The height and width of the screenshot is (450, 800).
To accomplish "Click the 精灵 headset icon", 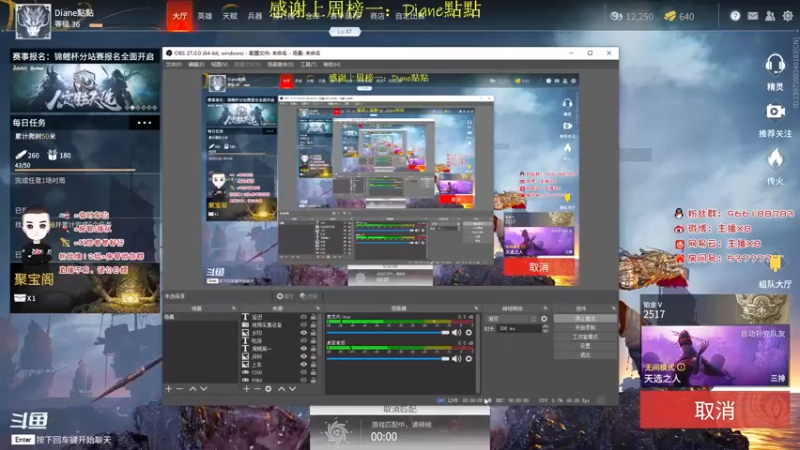I will 775,65.
